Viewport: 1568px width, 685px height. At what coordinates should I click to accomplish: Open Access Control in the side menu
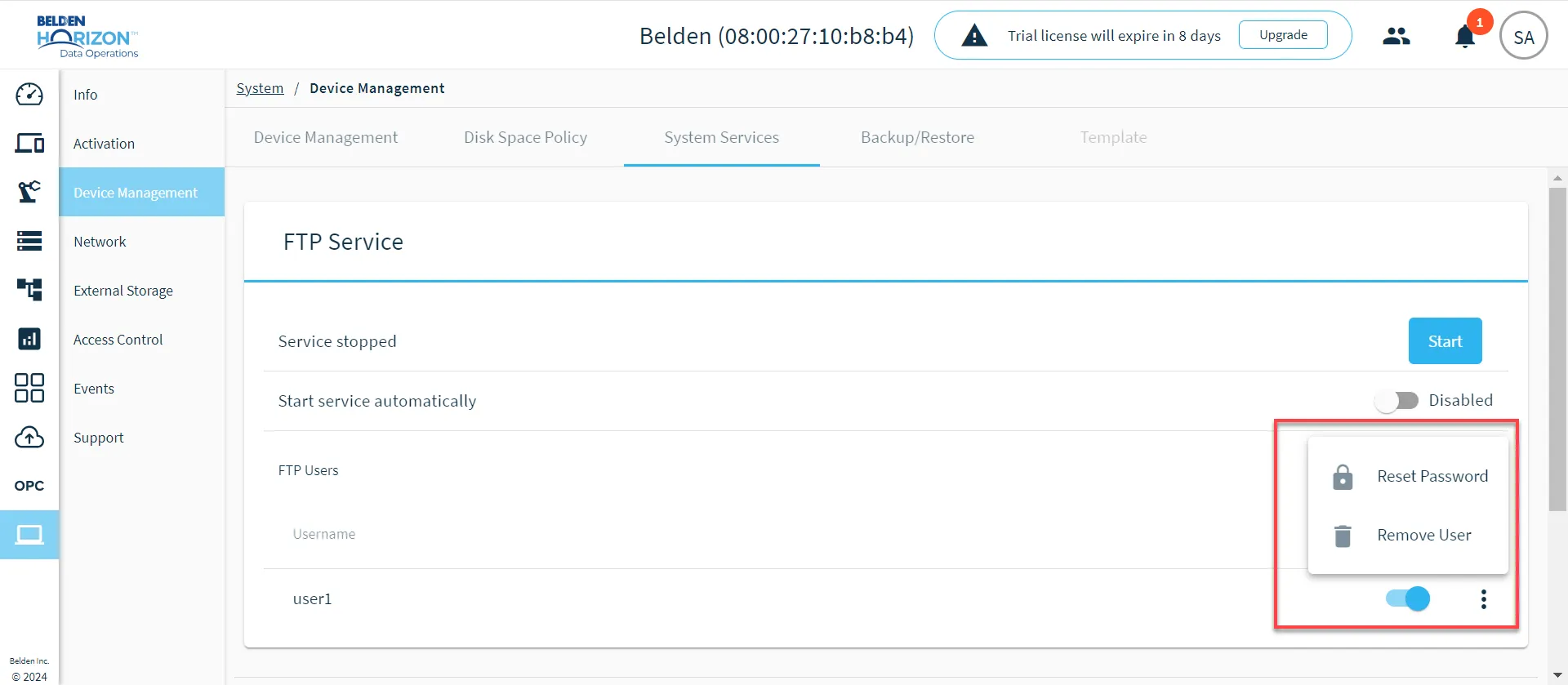tap(142, 339)
